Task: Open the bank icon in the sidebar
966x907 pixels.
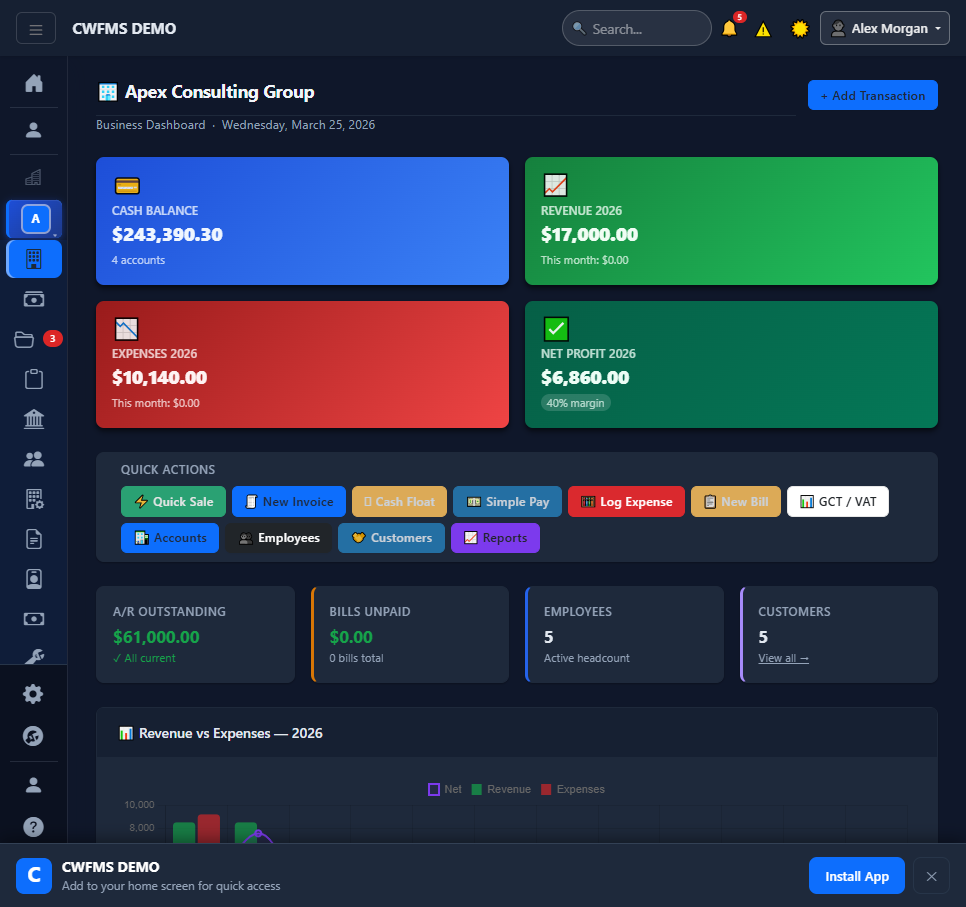Action: (33, 419)
